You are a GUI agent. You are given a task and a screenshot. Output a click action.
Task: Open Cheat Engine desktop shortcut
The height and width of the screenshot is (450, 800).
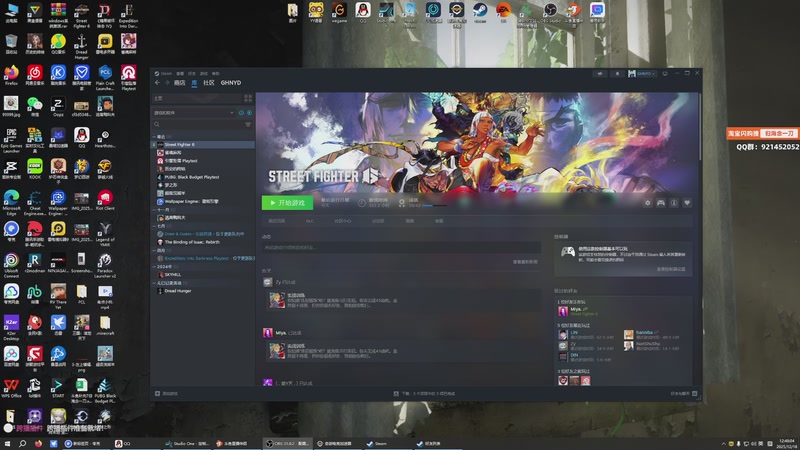[x=35, y=203]
